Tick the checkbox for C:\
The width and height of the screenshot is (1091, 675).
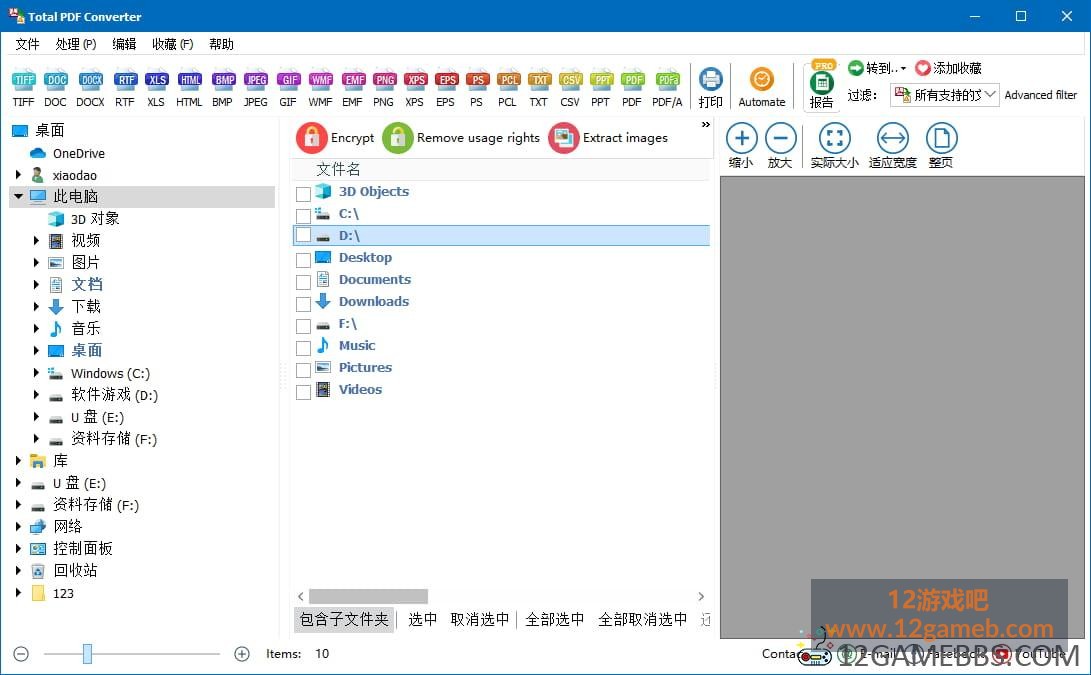[303, 216]
